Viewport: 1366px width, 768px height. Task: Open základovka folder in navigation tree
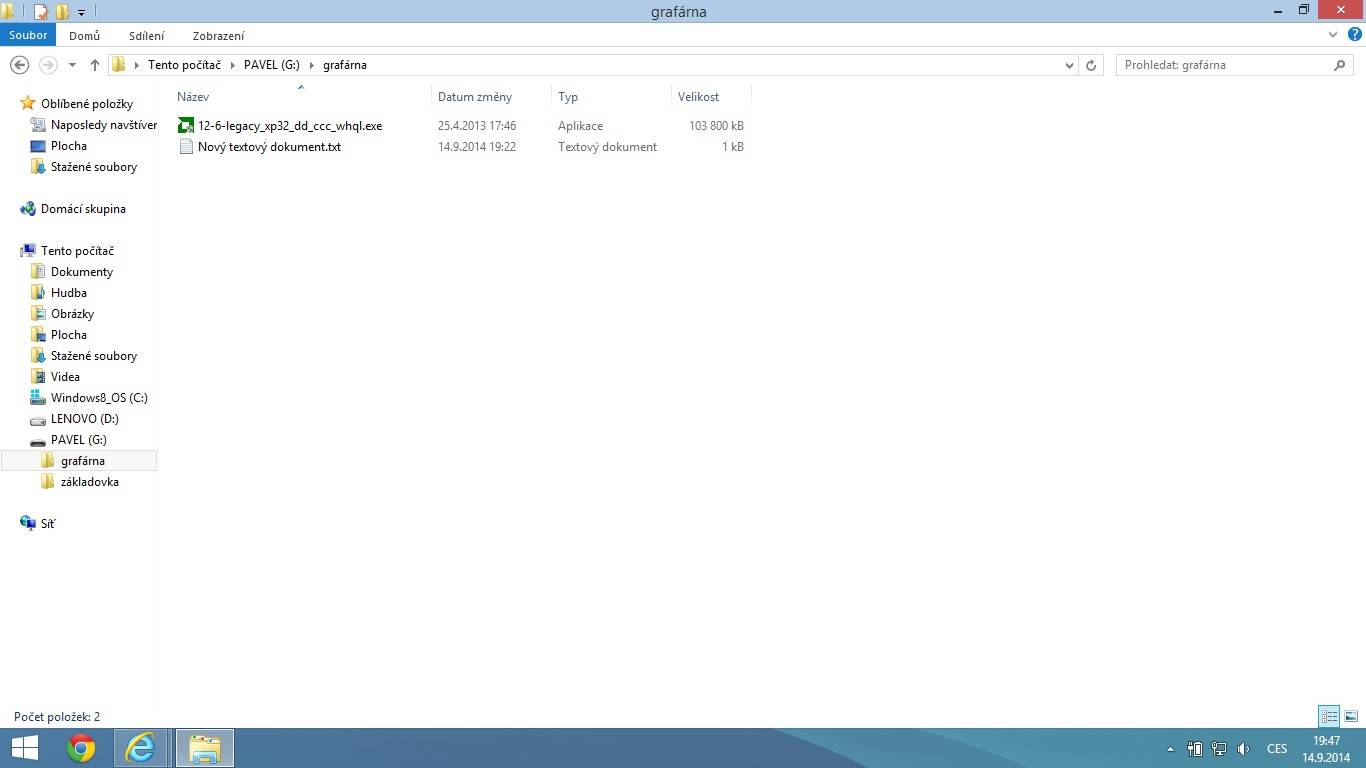pos(89,482)
